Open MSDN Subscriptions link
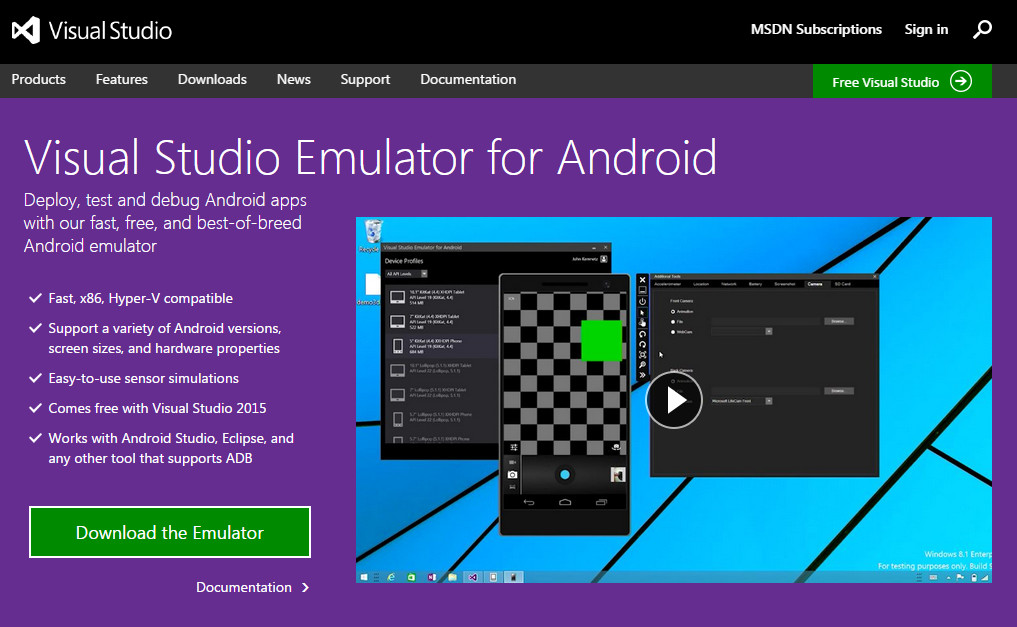Viewport: 1017px width, 627px height. click(x=816, y=29)
